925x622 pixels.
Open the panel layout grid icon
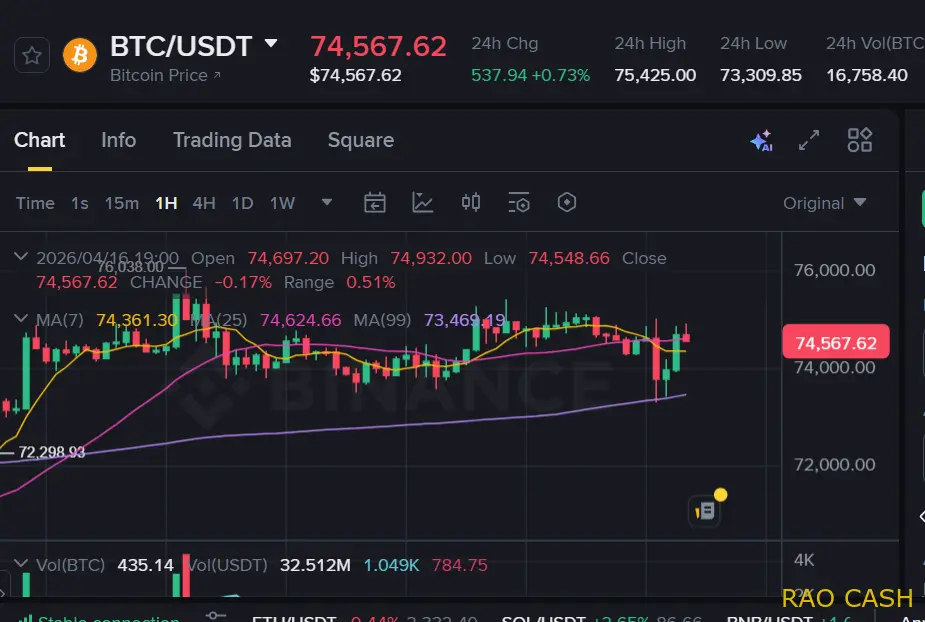858,141
